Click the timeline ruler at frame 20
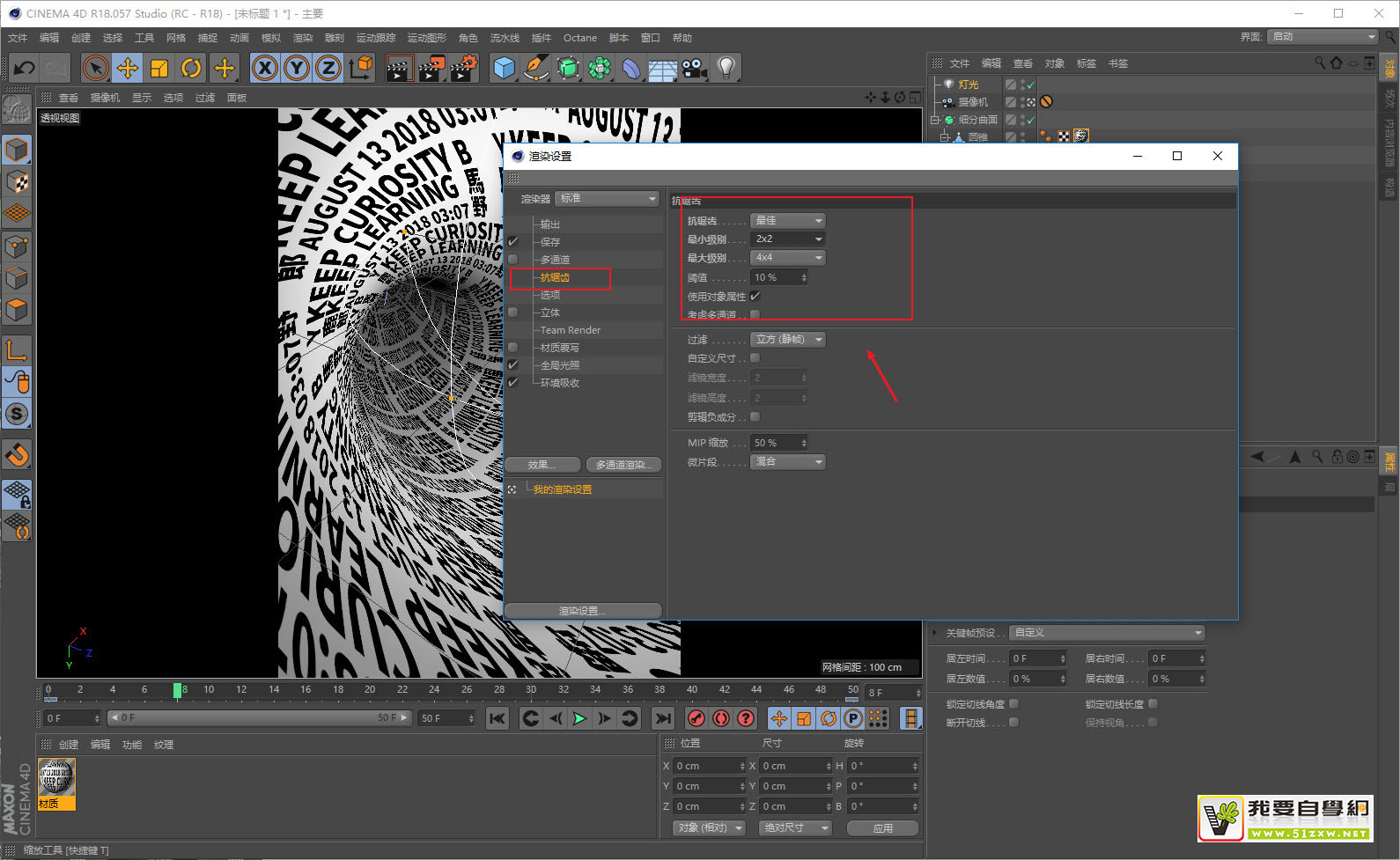This screenshot has width=1400, height=860. click(370, 691)
